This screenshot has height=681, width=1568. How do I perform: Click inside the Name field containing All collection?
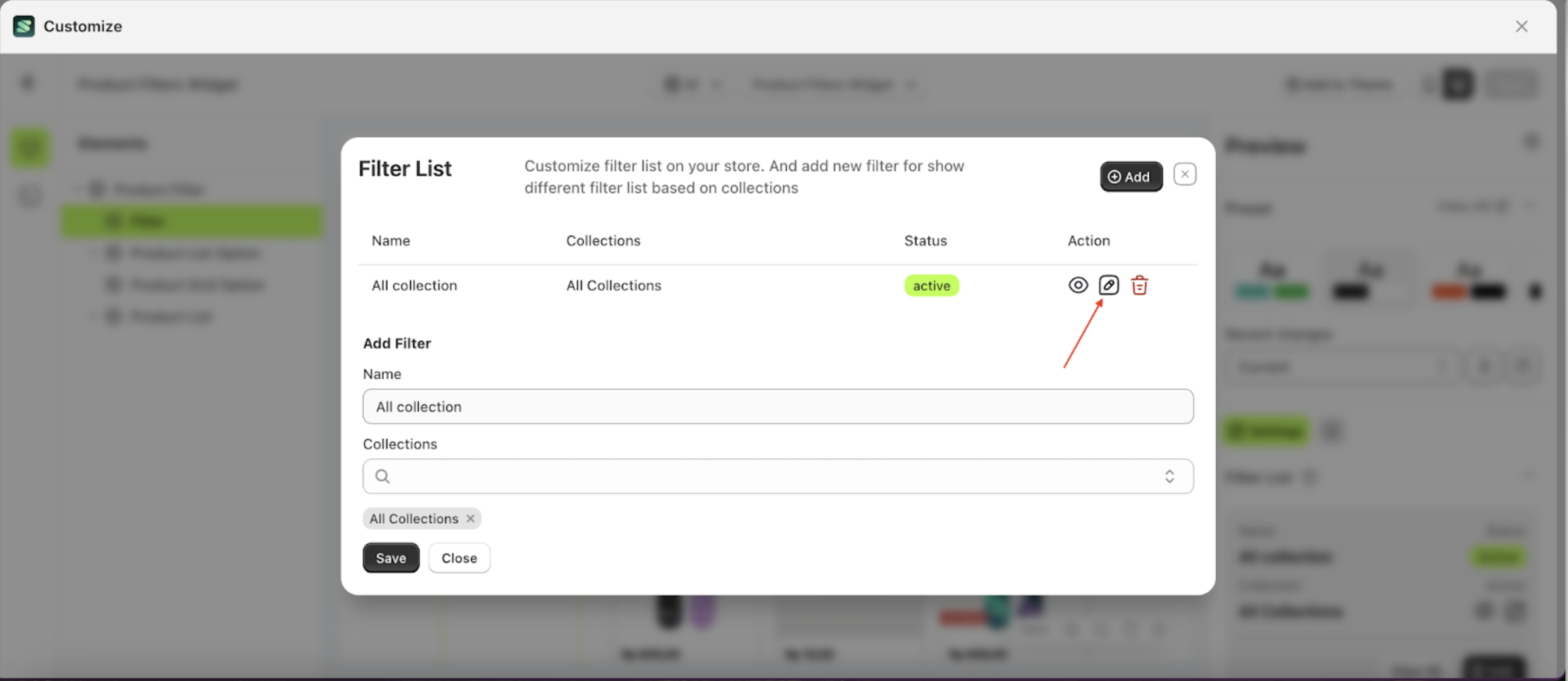778,407
